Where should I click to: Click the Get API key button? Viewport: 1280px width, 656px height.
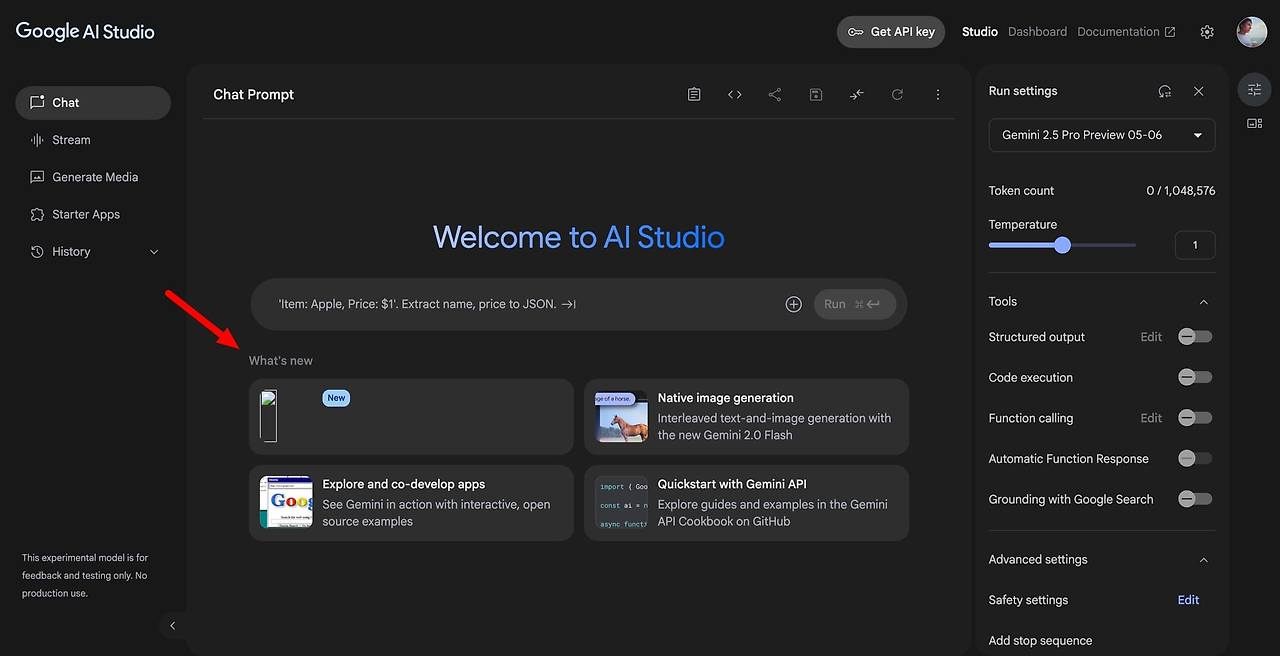coord(890,31)
